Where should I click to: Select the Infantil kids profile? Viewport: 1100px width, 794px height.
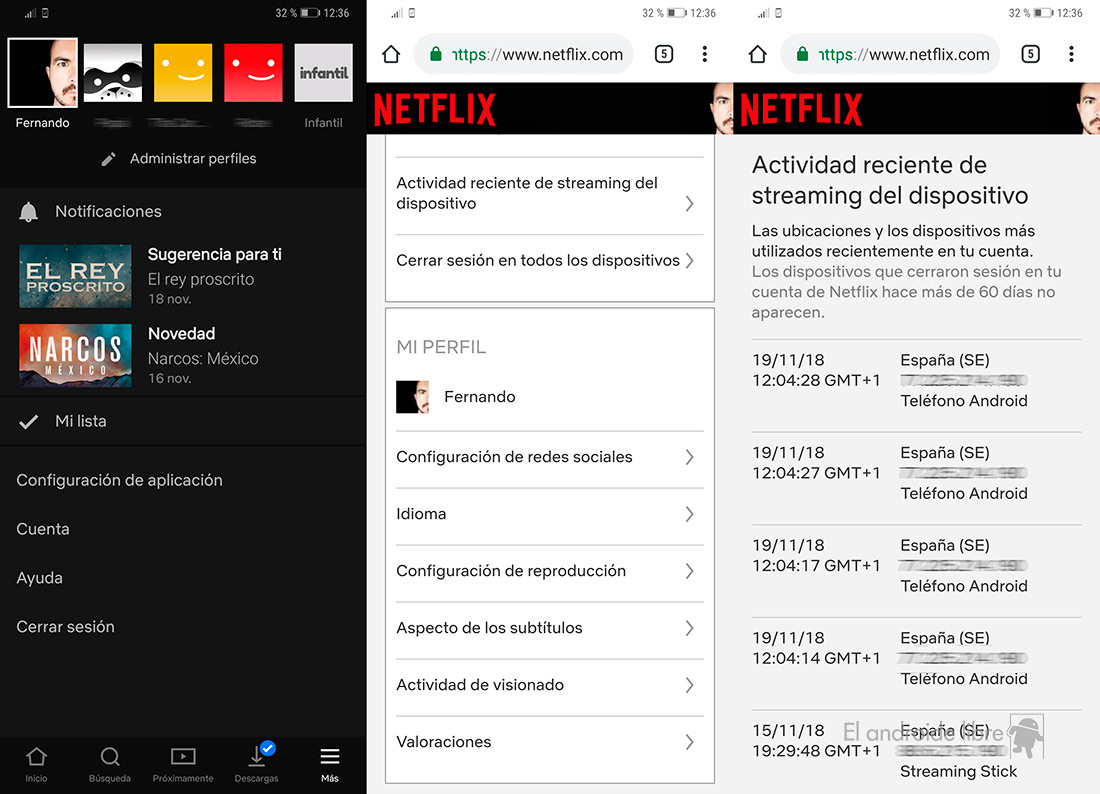pos(323,73)
